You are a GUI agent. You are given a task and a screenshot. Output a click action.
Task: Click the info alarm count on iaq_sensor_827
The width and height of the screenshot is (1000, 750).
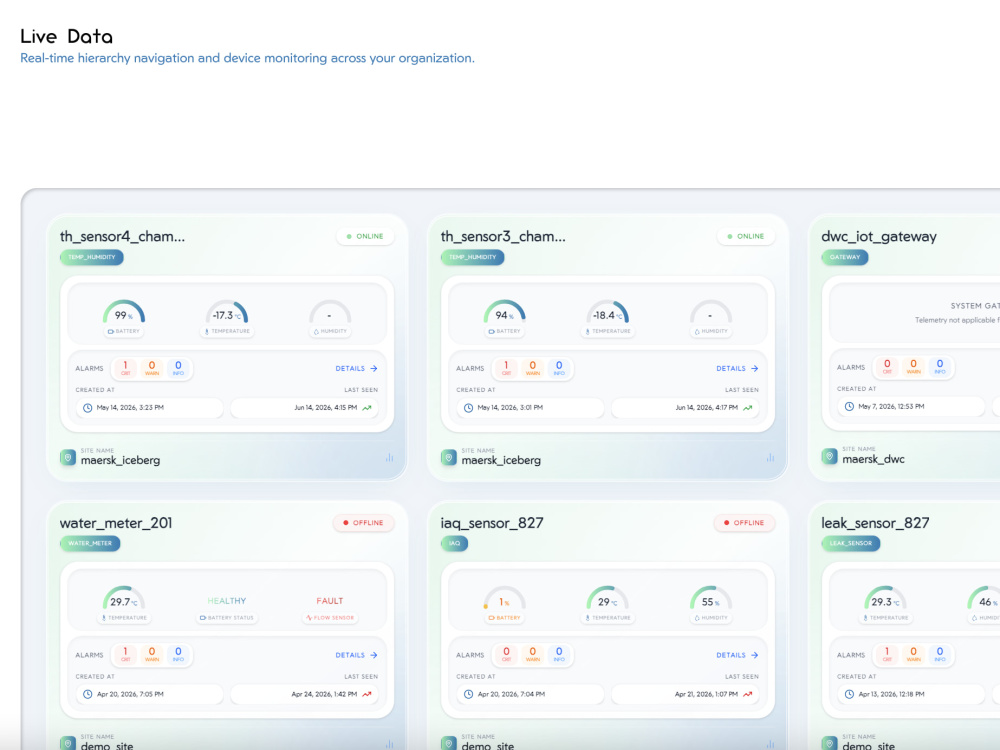[x=559, y=655]
